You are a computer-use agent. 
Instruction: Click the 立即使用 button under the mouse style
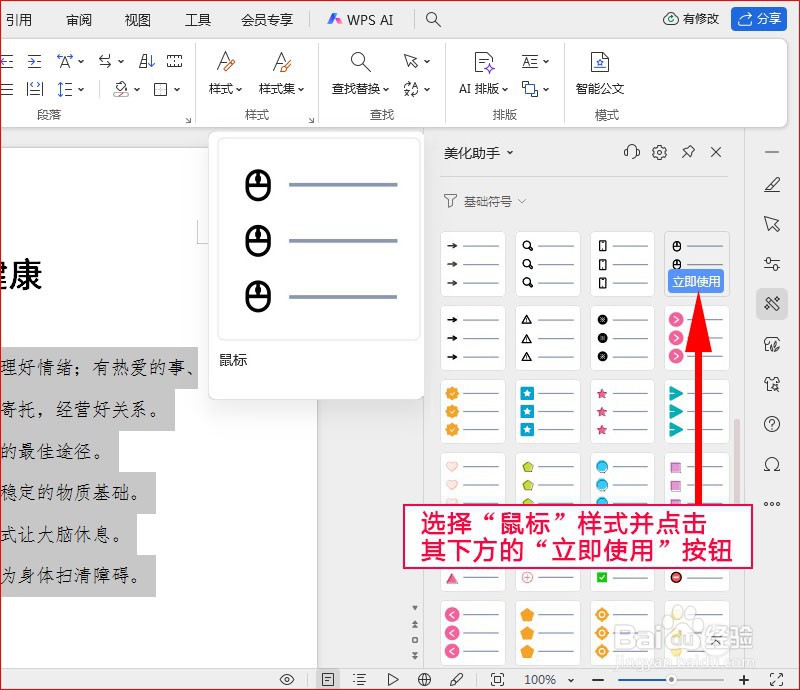pyautogui.click(x=697, y=281)
